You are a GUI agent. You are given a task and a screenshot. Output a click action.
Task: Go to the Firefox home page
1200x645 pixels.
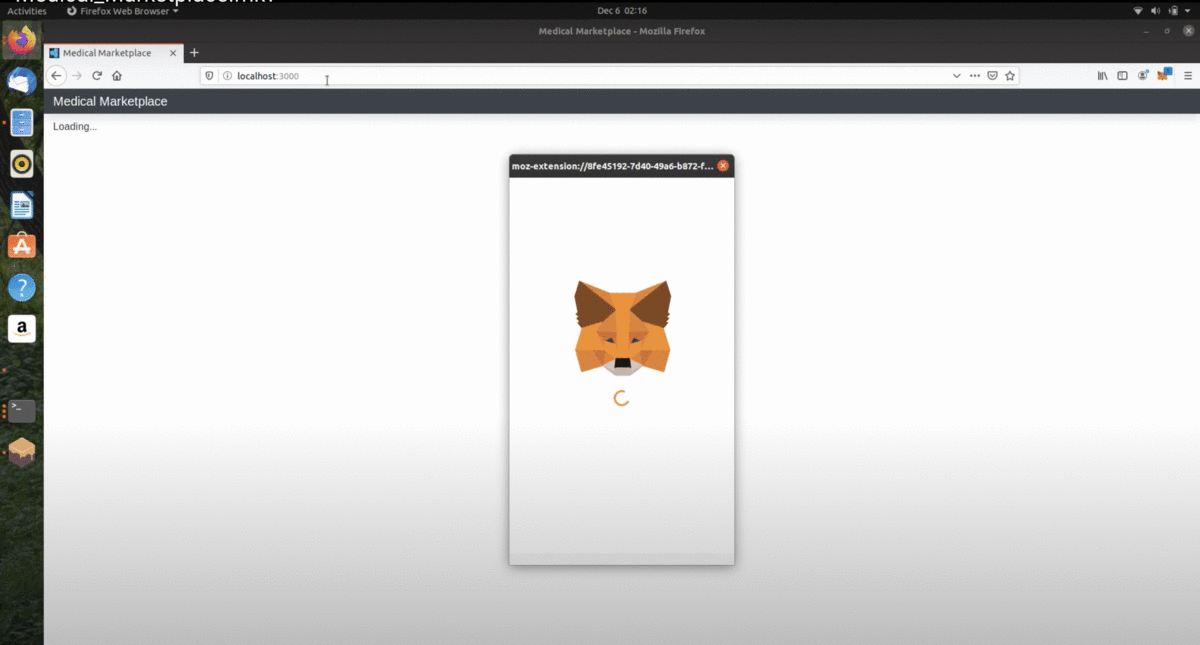tap(117, 76)
